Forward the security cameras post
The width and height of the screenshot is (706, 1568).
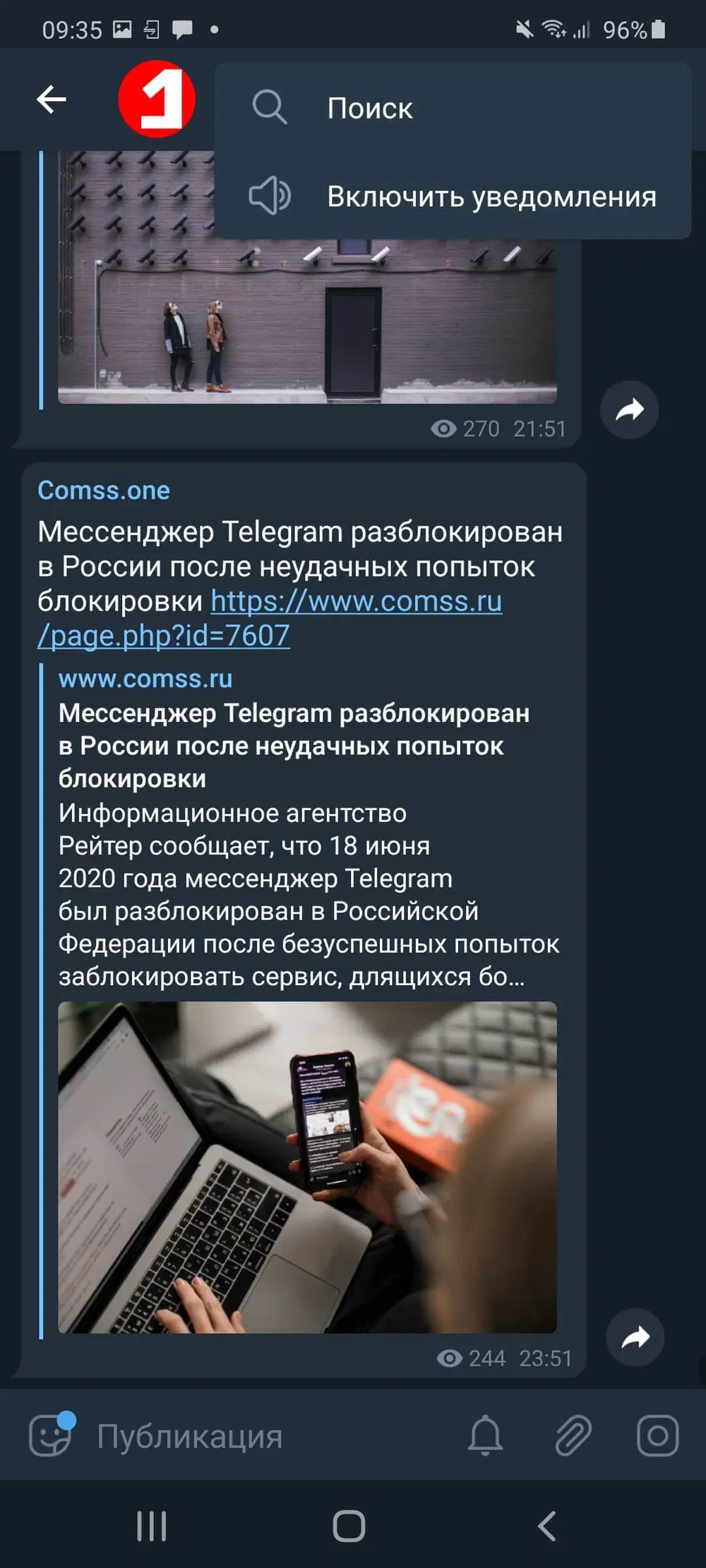click(x=629, y=410)
